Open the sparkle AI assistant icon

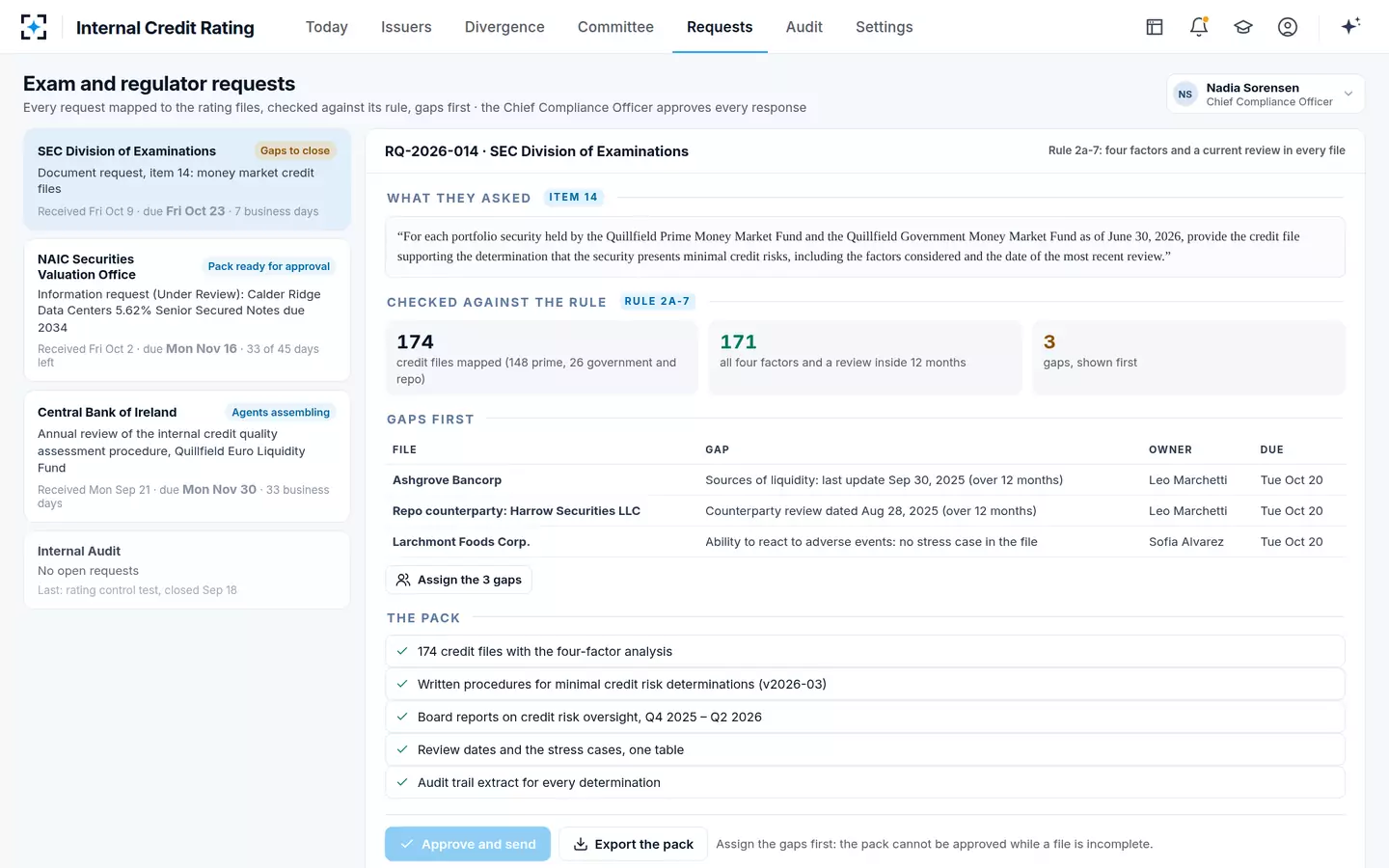[x=1350, y=26]
